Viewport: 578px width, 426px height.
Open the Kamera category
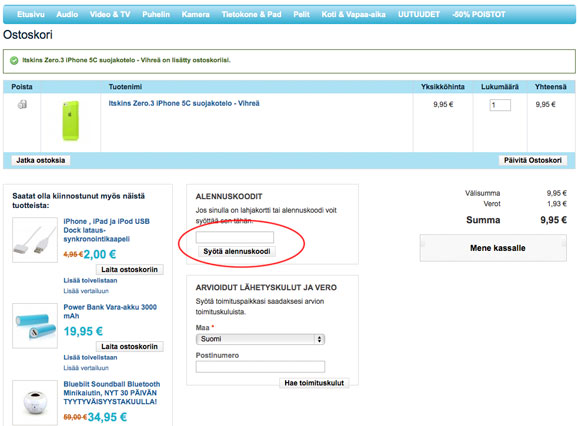(195, 14)
